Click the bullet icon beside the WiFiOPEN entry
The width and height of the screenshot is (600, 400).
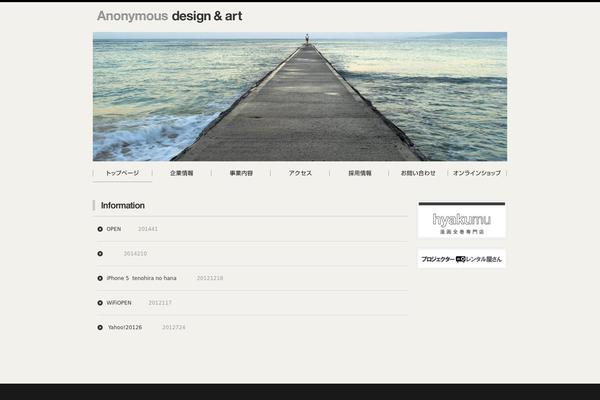coord(100,303)
